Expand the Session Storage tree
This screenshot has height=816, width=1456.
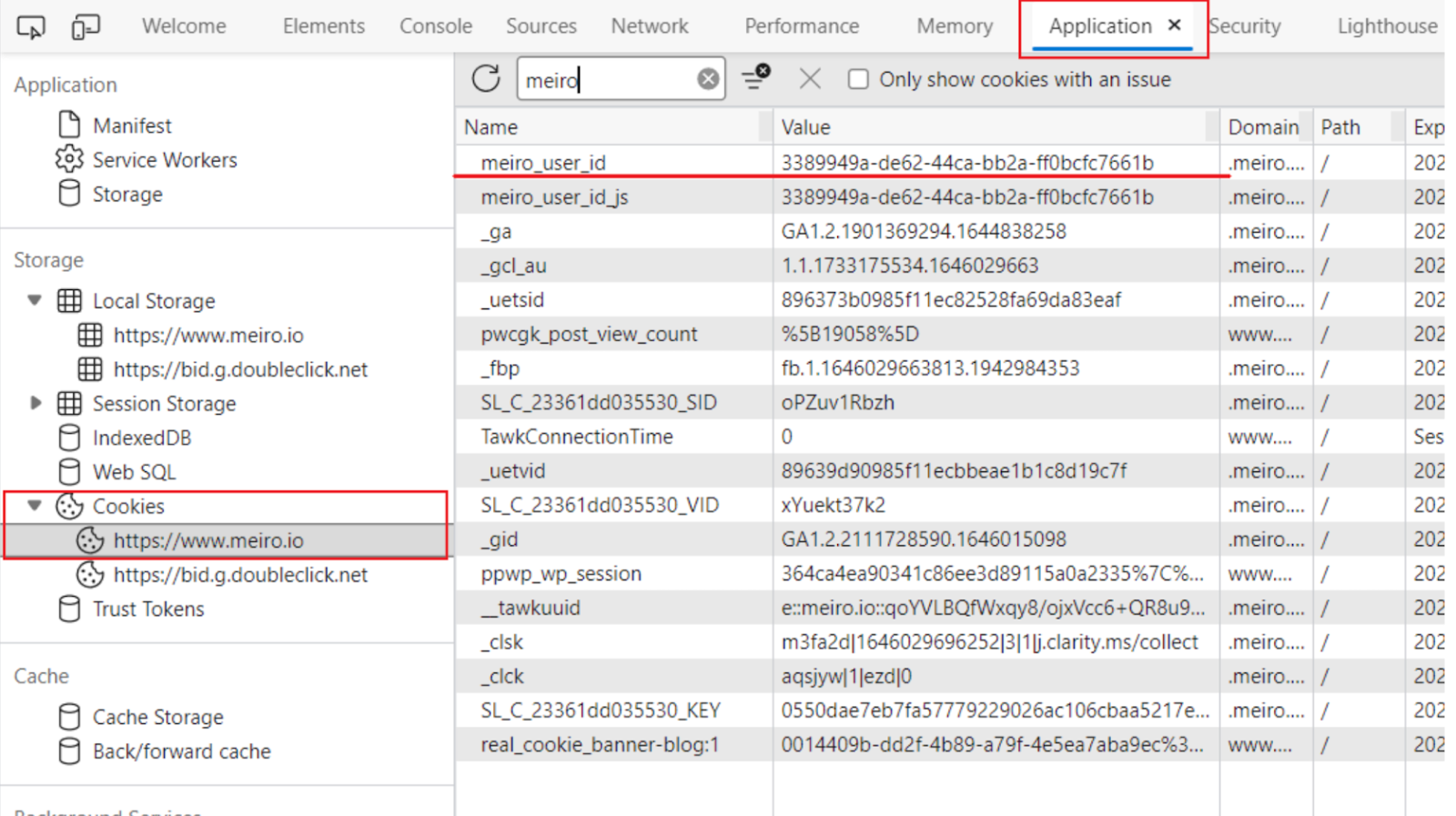[35, 402]
